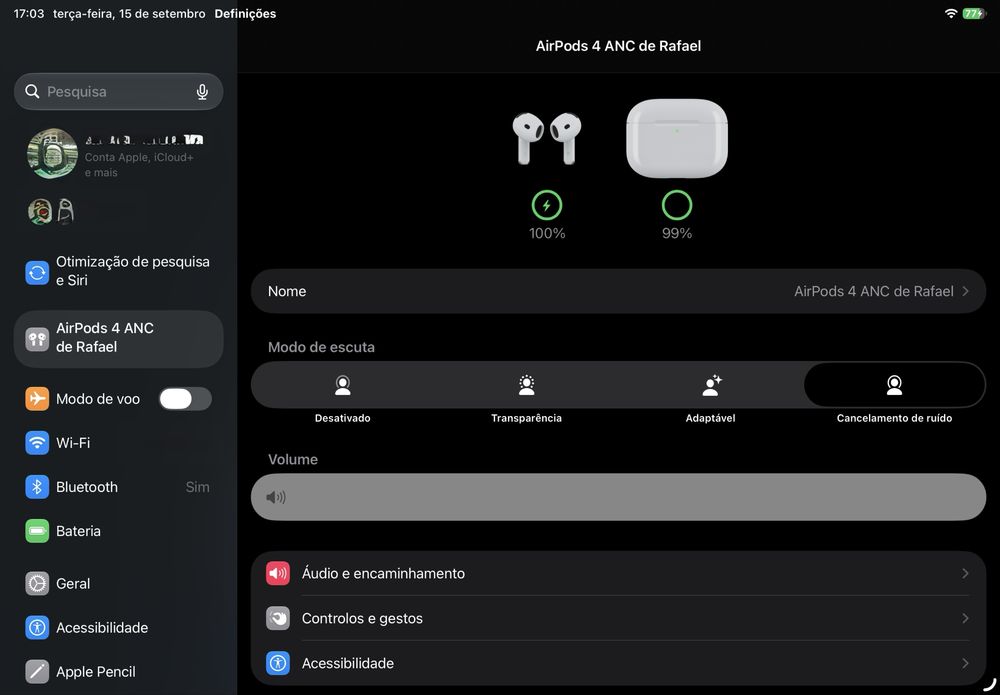This screenshot has height=695, width=1000.
Task: Open Wi-Fi settings label
Action: (x=73, y=443)
